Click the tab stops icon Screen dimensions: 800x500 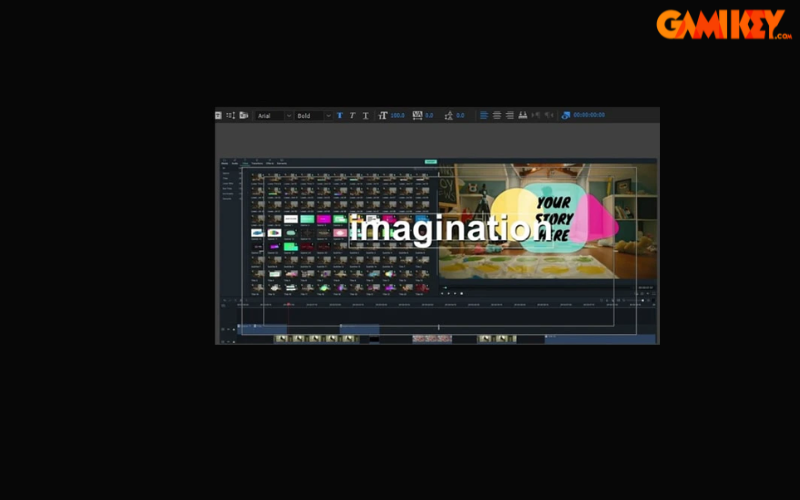click(522, 115)
